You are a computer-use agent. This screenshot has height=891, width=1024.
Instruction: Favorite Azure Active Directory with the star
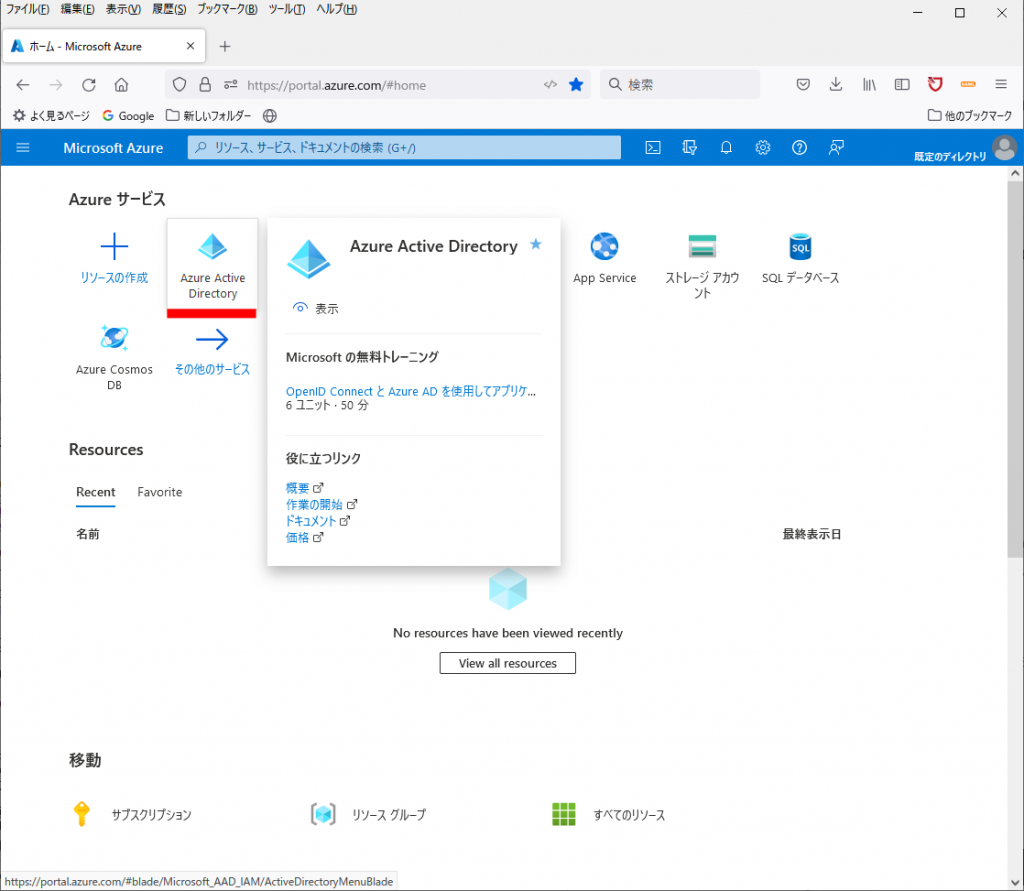[x=535, y=243]
